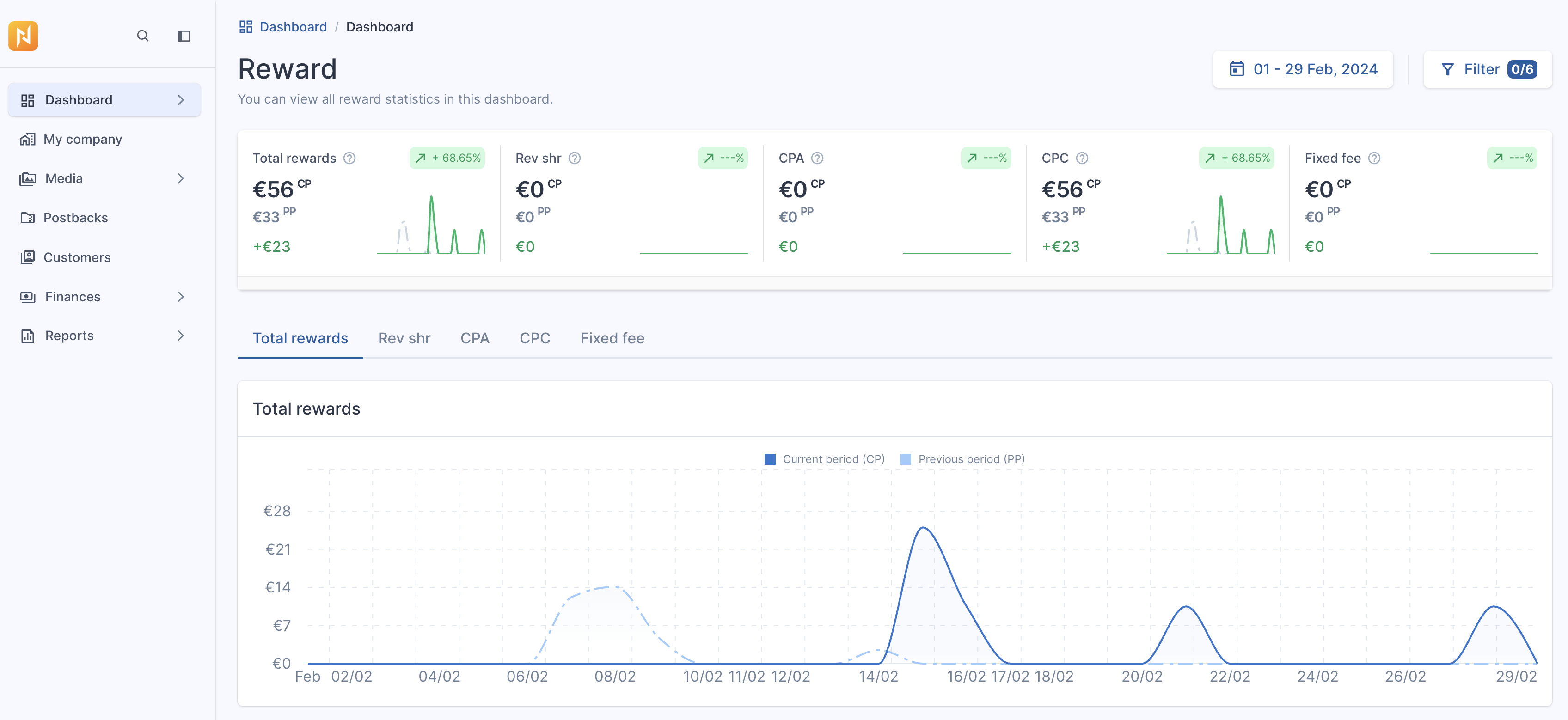This screenshot has width=1568, height=720.
Task: Collapse the sidebar with the panel icon
Action: (184, 36)
